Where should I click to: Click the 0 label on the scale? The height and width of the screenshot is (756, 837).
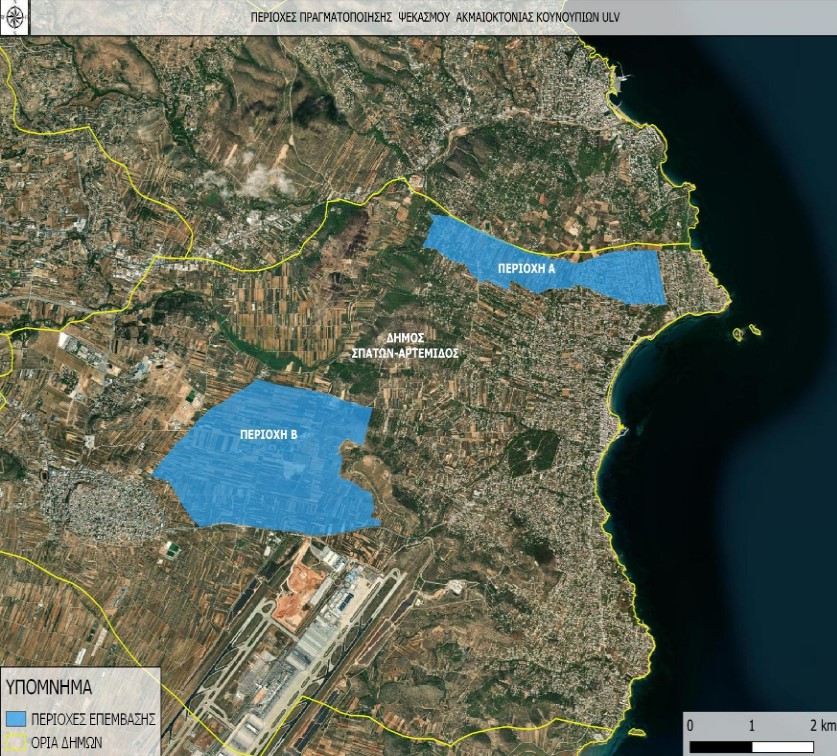690,726
